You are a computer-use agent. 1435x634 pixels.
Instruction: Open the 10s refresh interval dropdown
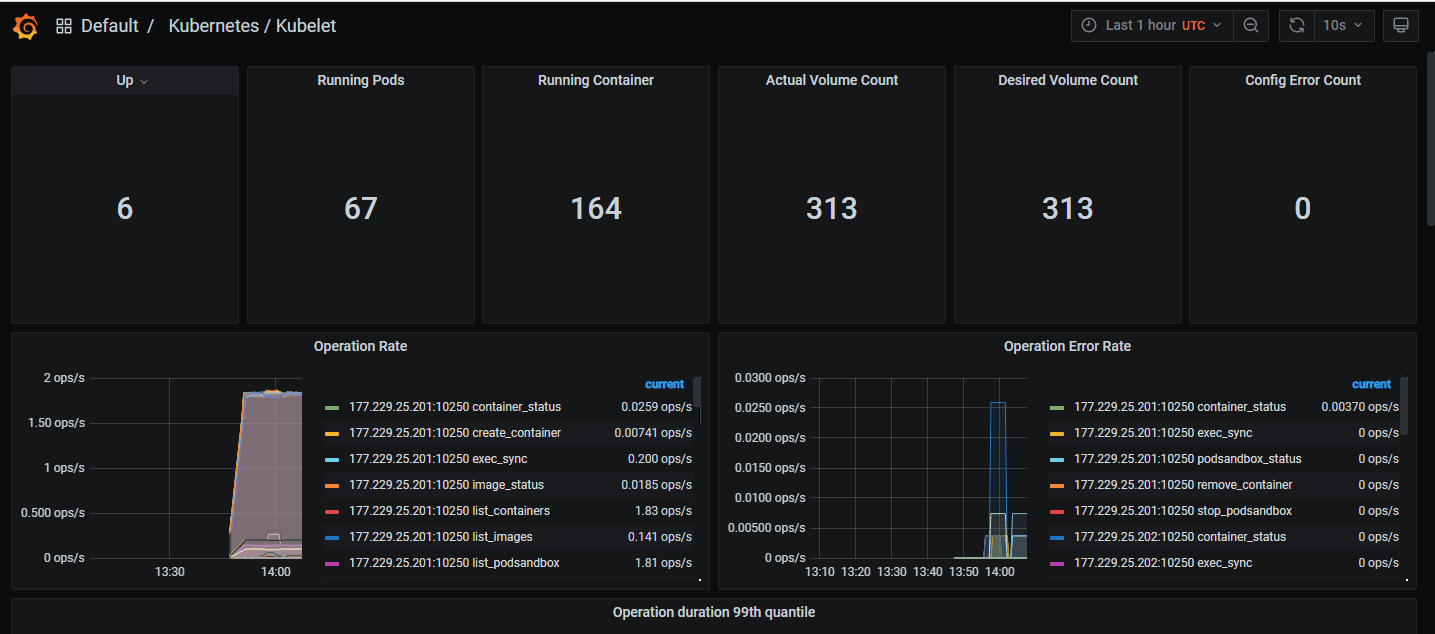tap(1343, 26)
